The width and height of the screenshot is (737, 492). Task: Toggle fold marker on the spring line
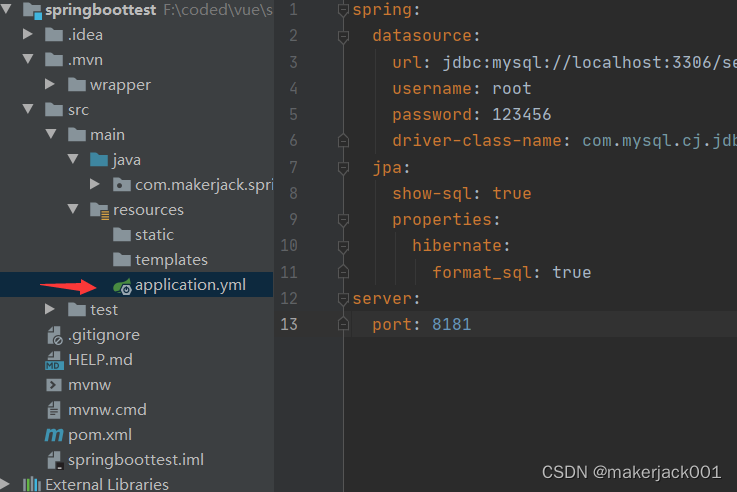point(343,11)
